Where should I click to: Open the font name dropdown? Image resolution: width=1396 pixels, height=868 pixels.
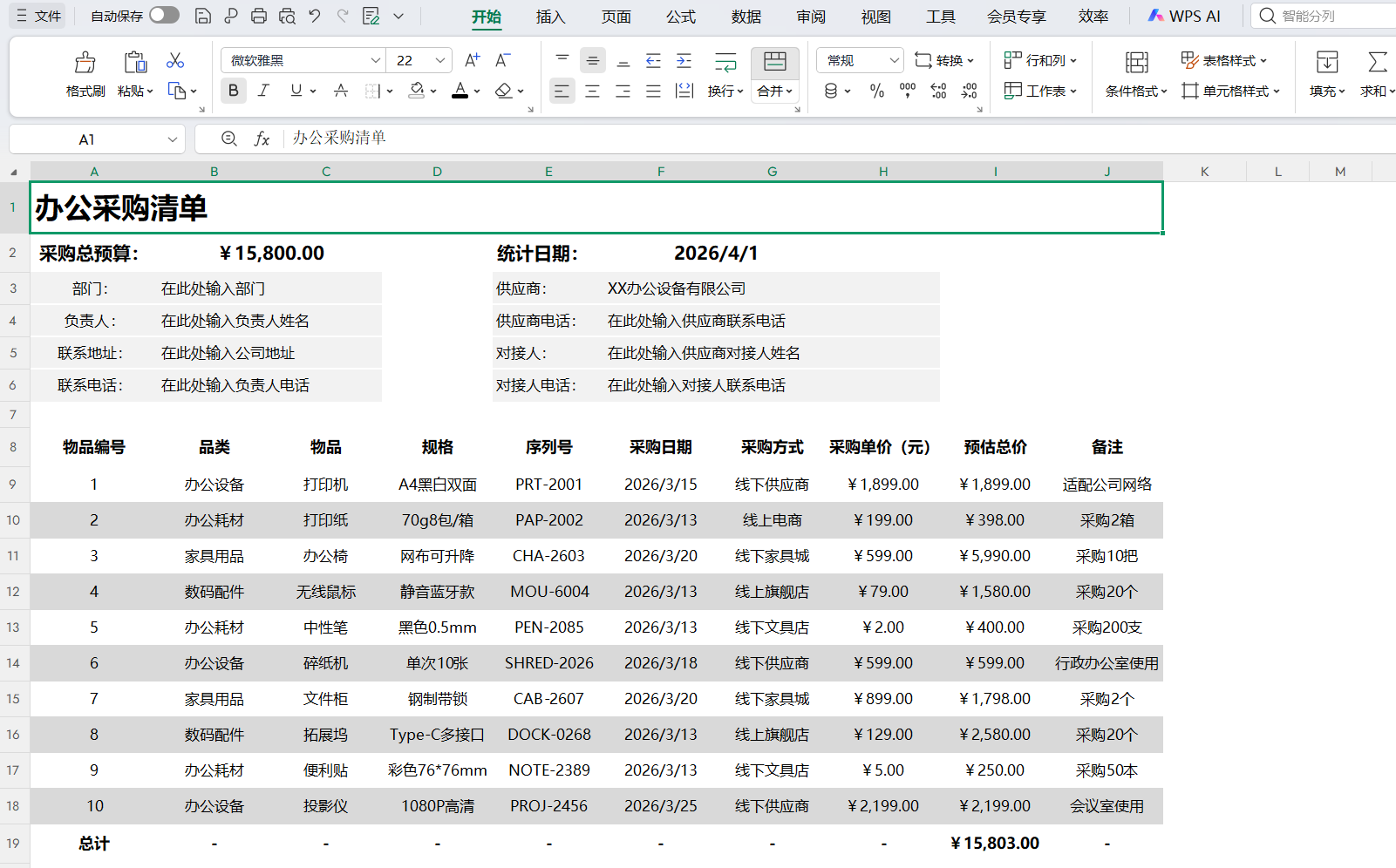[376, 60]
